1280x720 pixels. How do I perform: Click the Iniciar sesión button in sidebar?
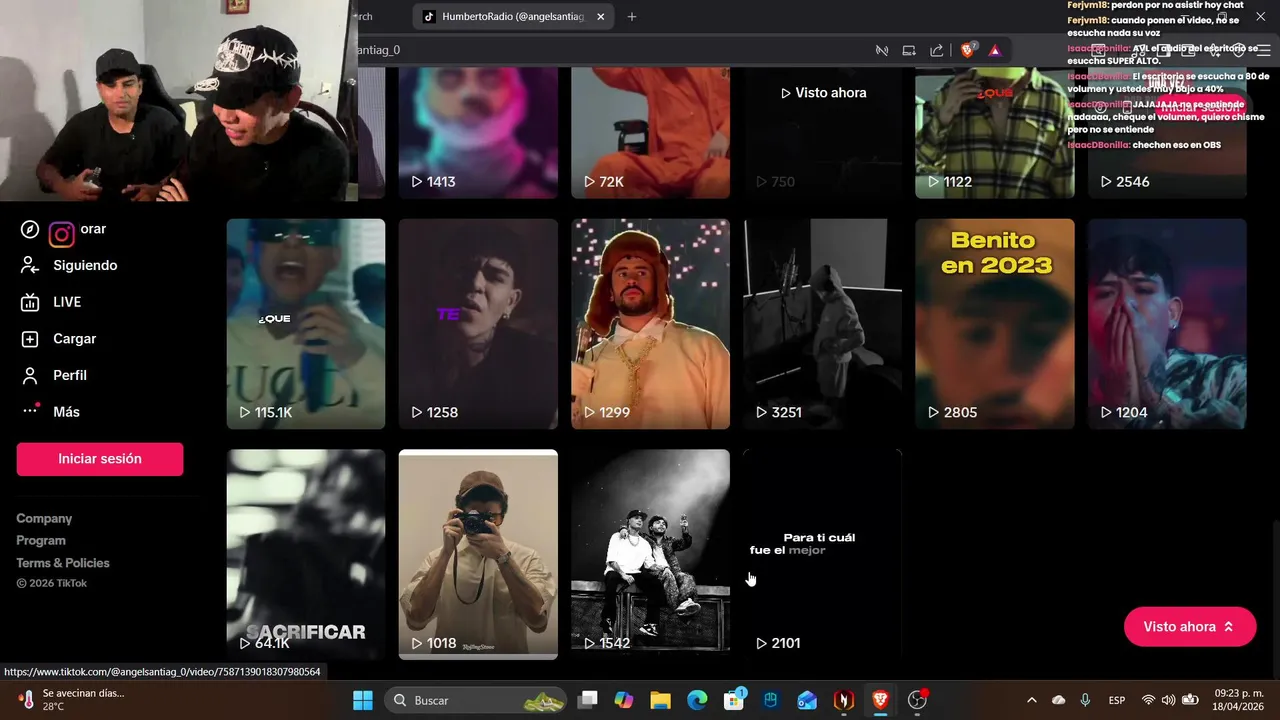click(100, 459)
